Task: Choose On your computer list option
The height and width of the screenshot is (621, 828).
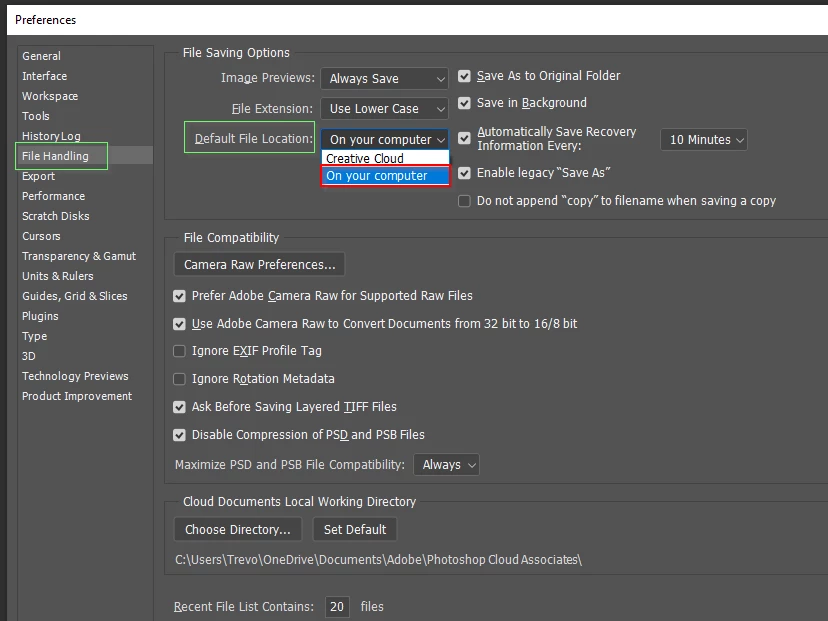Action: pyautogui.click(x=385, y=176)
